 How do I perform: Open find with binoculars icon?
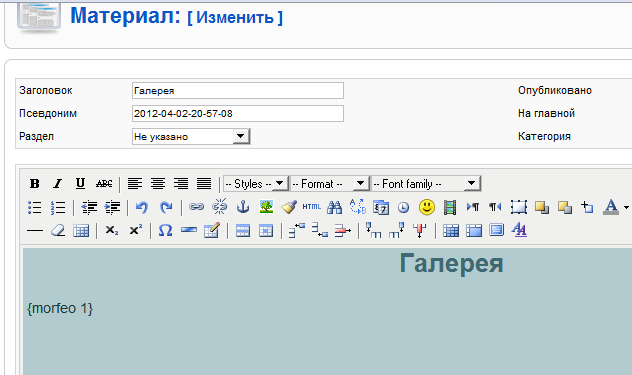click(335, 207)
